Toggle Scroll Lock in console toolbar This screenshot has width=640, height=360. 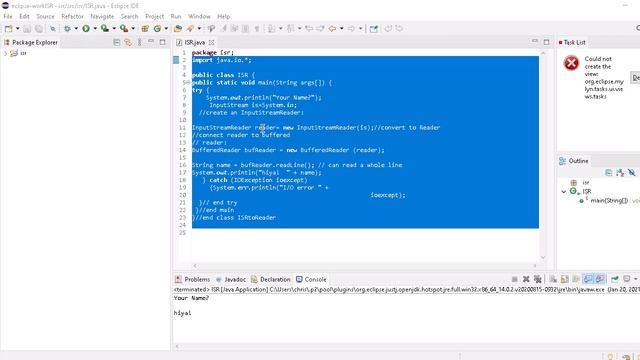tap(564, 279)
